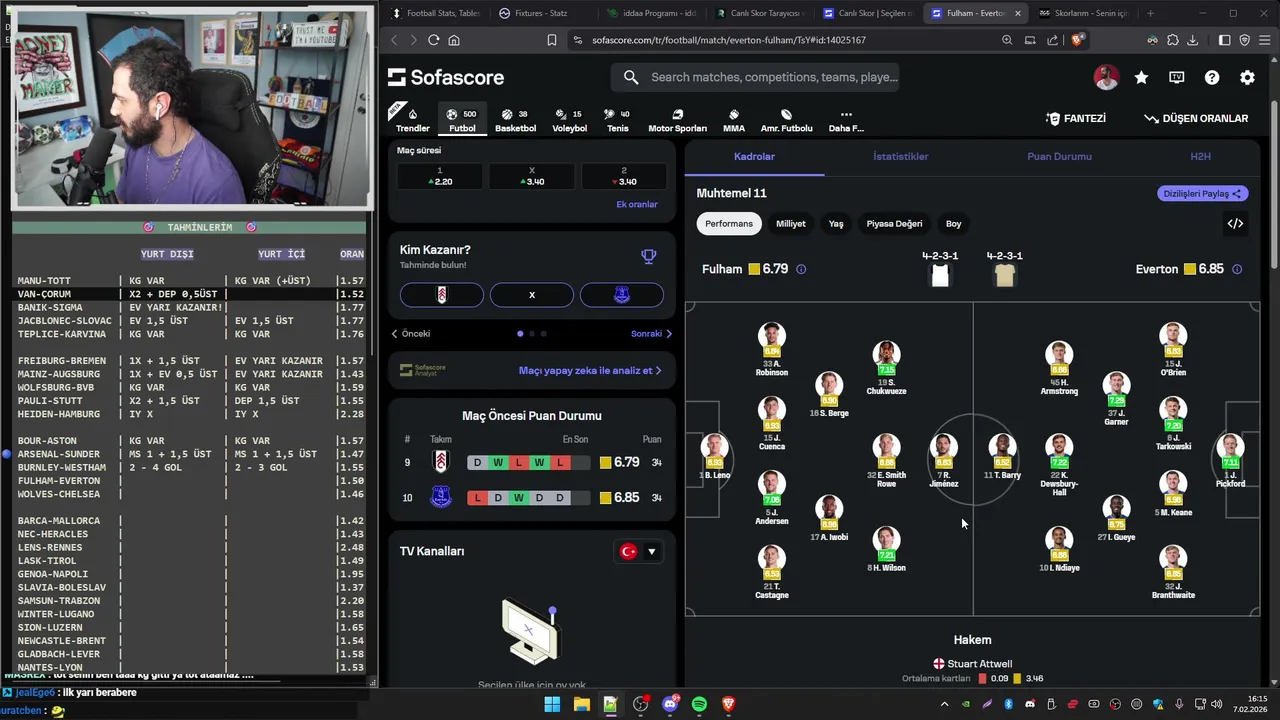Switch to Basketbol sport
The height and width of the screenshot is (720, 1280).
tap(515, 120)
